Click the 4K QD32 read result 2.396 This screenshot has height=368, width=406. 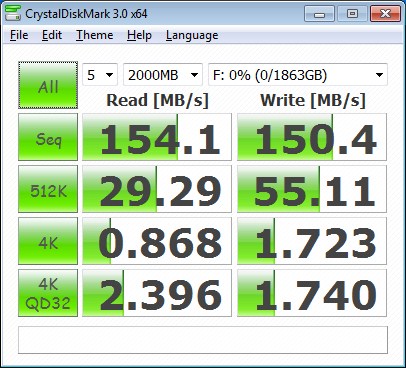point(157,293)
